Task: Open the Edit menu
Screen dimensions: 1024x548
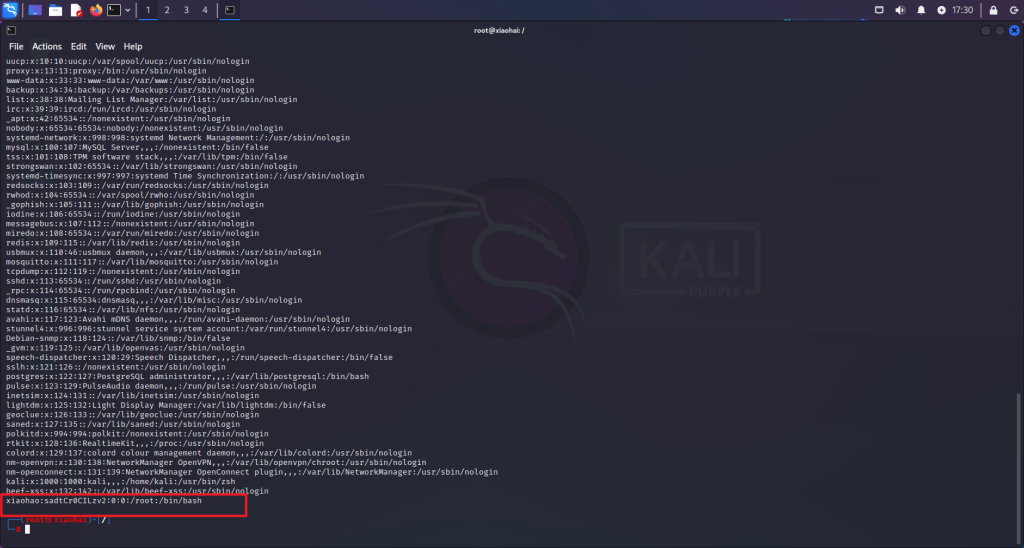Action: click(x=78, y=46)
